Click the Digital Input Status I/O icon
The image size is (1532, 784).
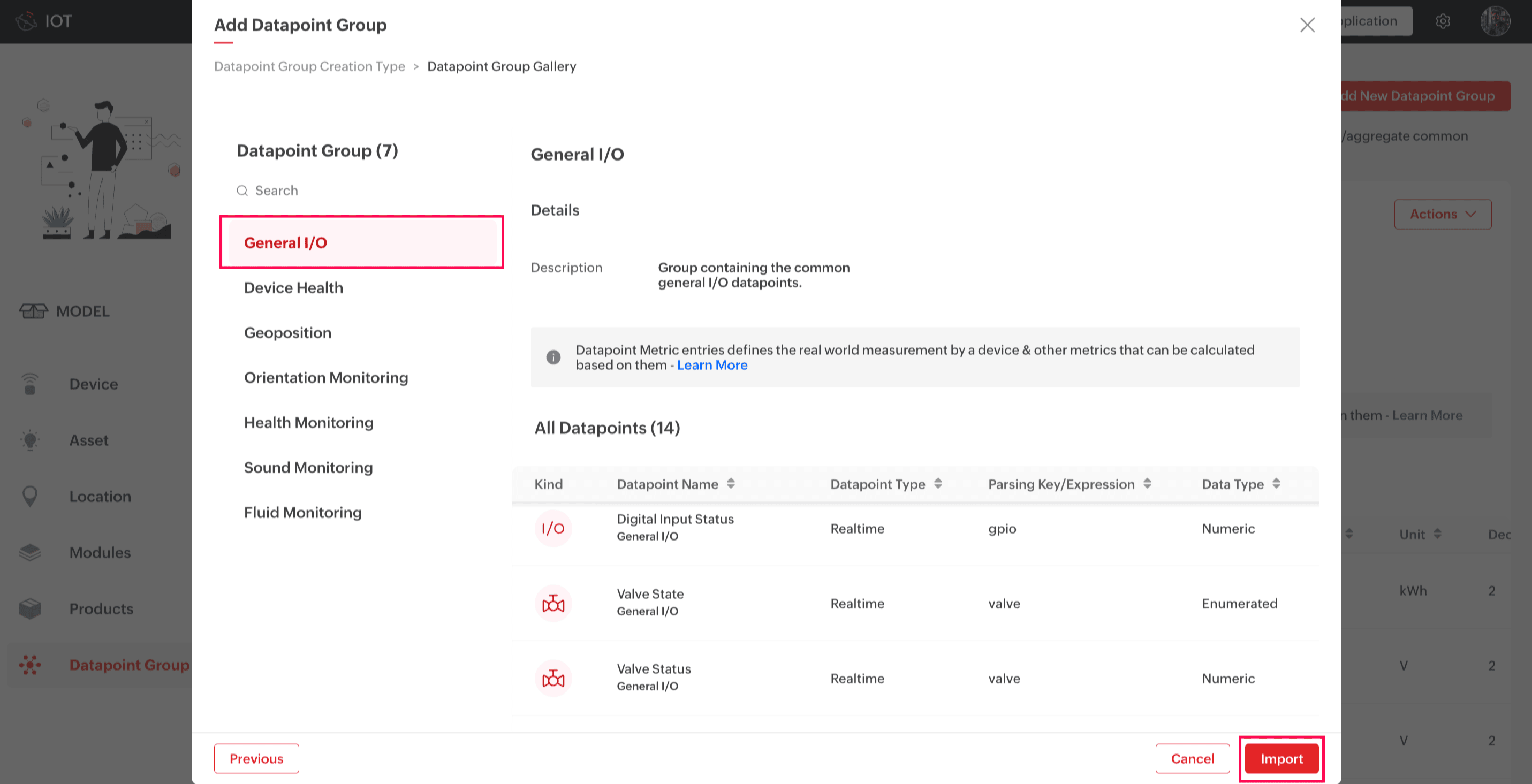coord(553,528)
